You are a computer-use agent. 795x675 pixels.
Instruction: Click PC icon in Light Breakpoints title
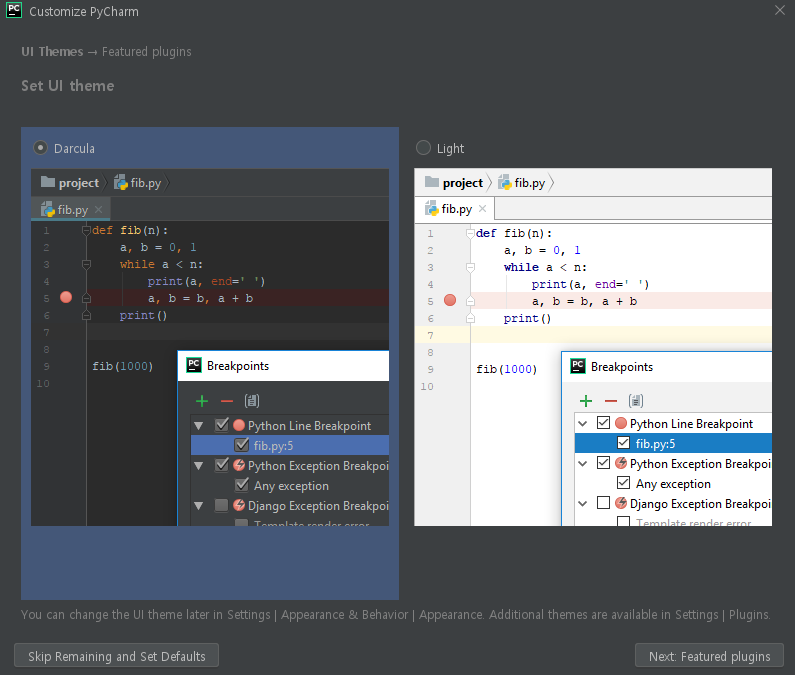point(578,366)
